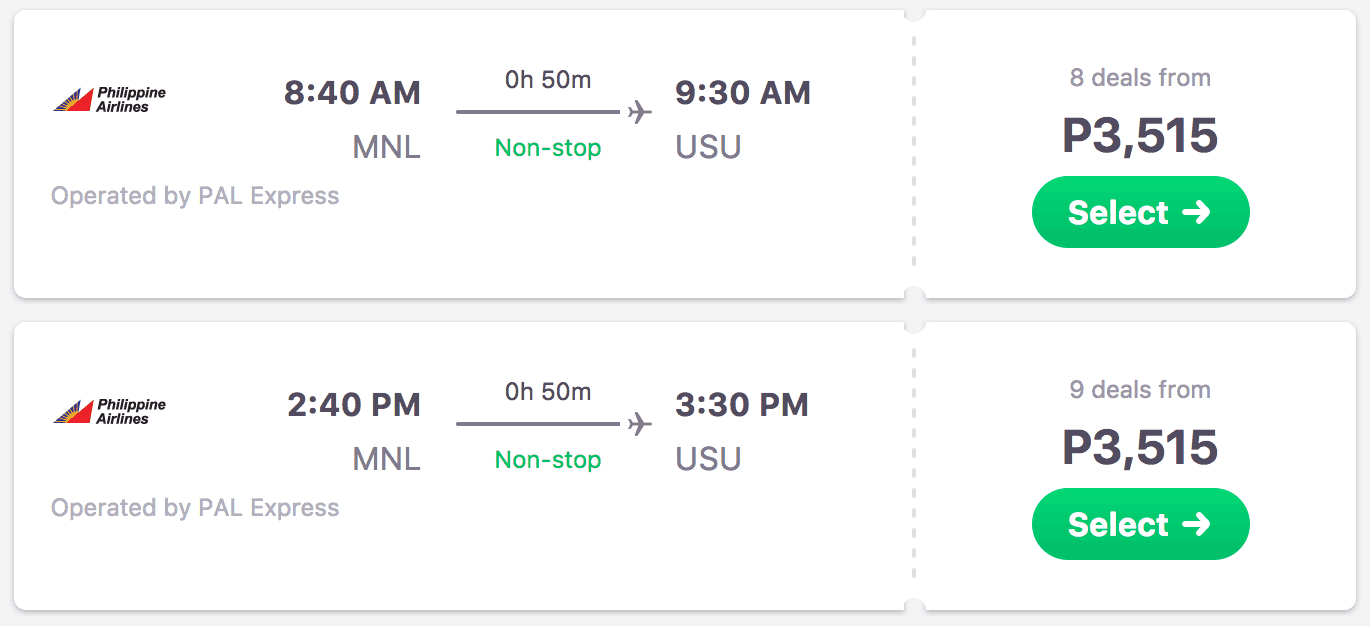
Task: Select the afternoon 2:40 PM flight deal
Action: pyautogui.click(x=1140, y=523)
